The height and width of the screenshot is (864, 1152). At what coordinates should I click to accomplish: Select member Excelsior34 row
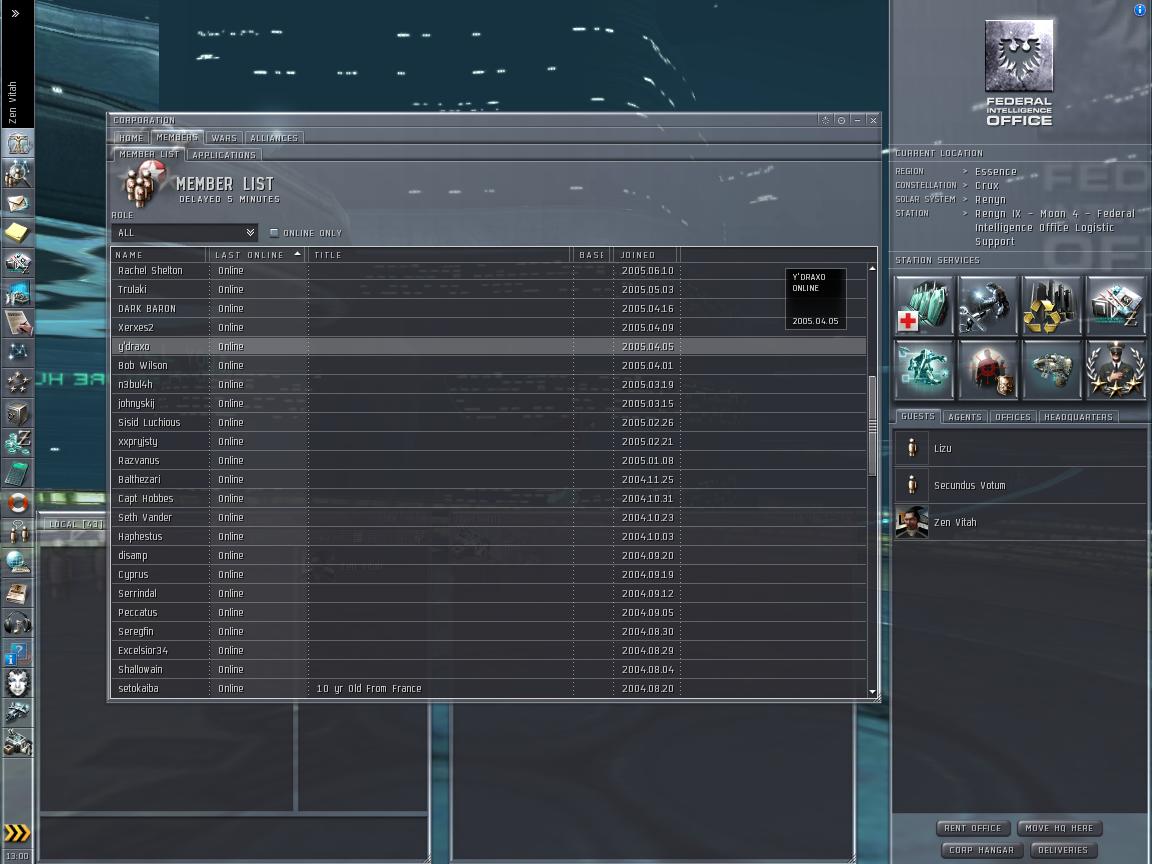pyautogui.click(x=489, y=650)
